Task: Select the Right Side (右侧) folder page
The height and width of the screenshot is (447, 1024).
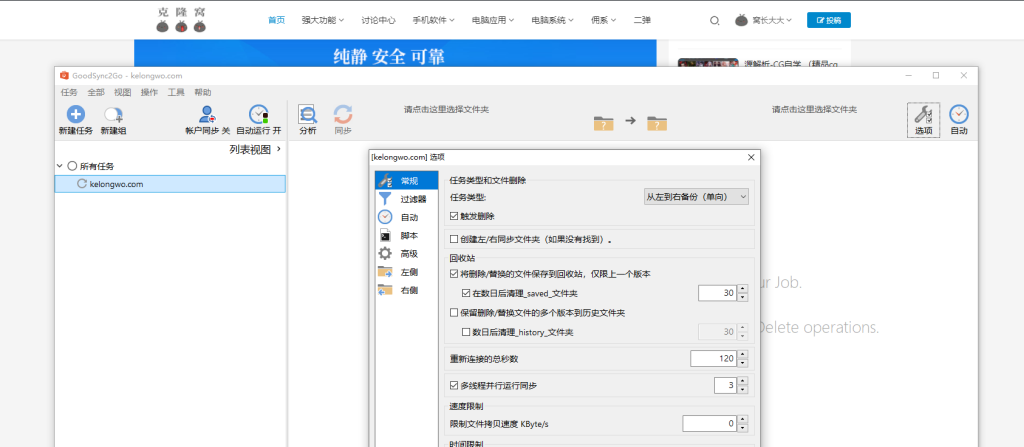Action: [x=405, y=290]
